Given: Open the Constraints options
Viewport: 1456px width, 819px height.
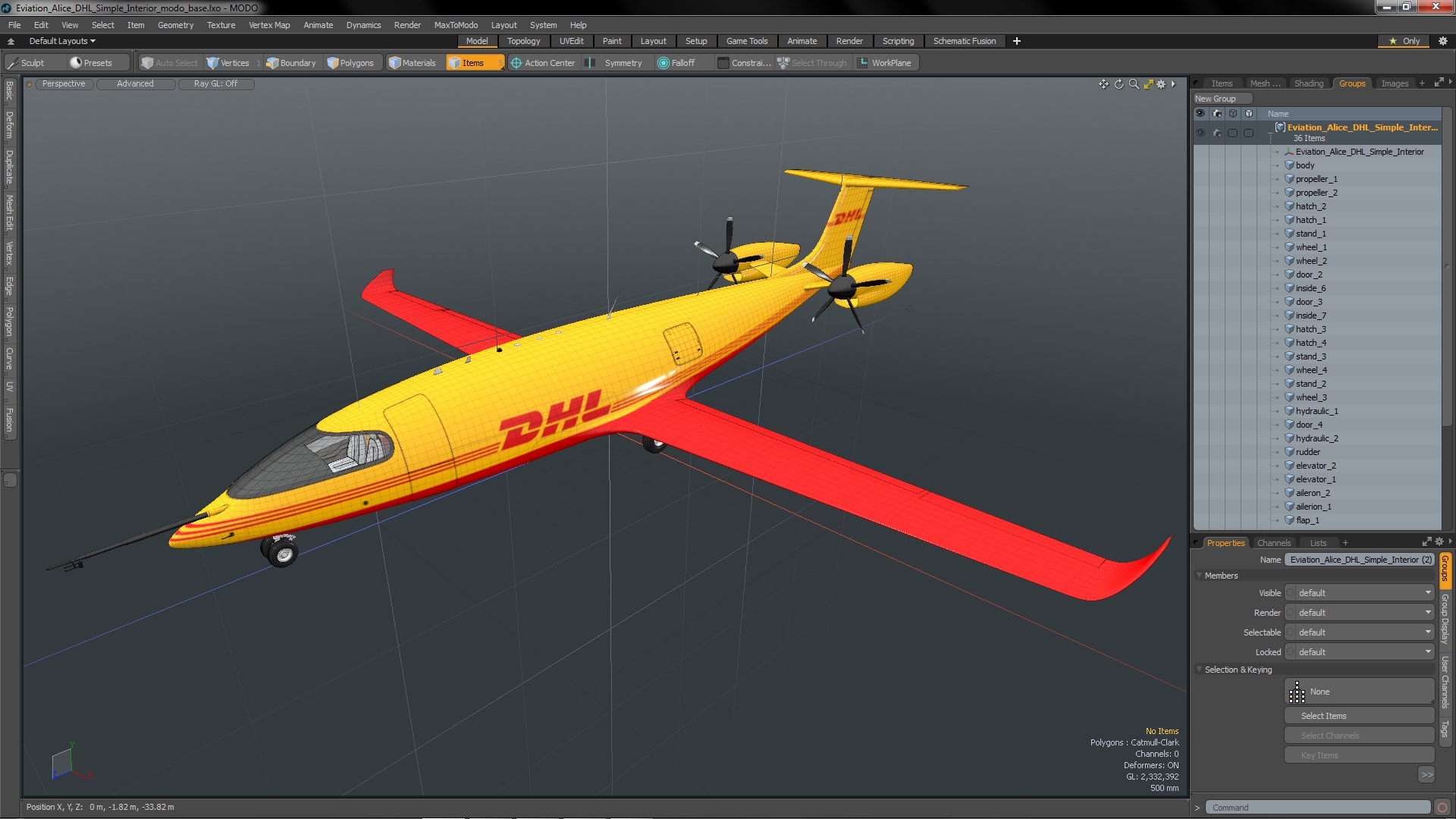Looking at the screenshot, I should tap(744, 63).
